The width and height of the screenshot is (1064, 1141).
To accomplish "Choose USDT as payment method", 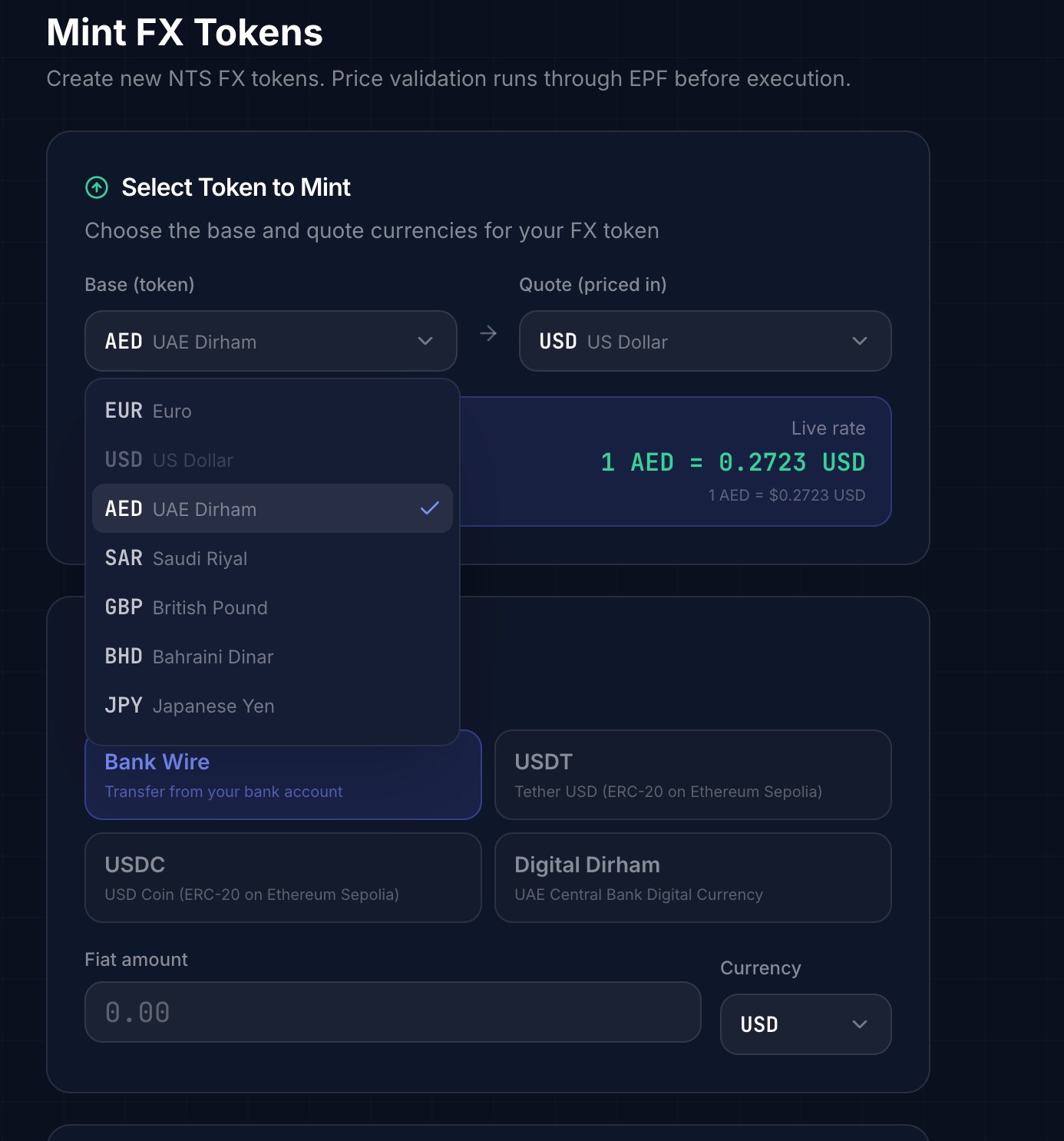I will coord(692,775).
